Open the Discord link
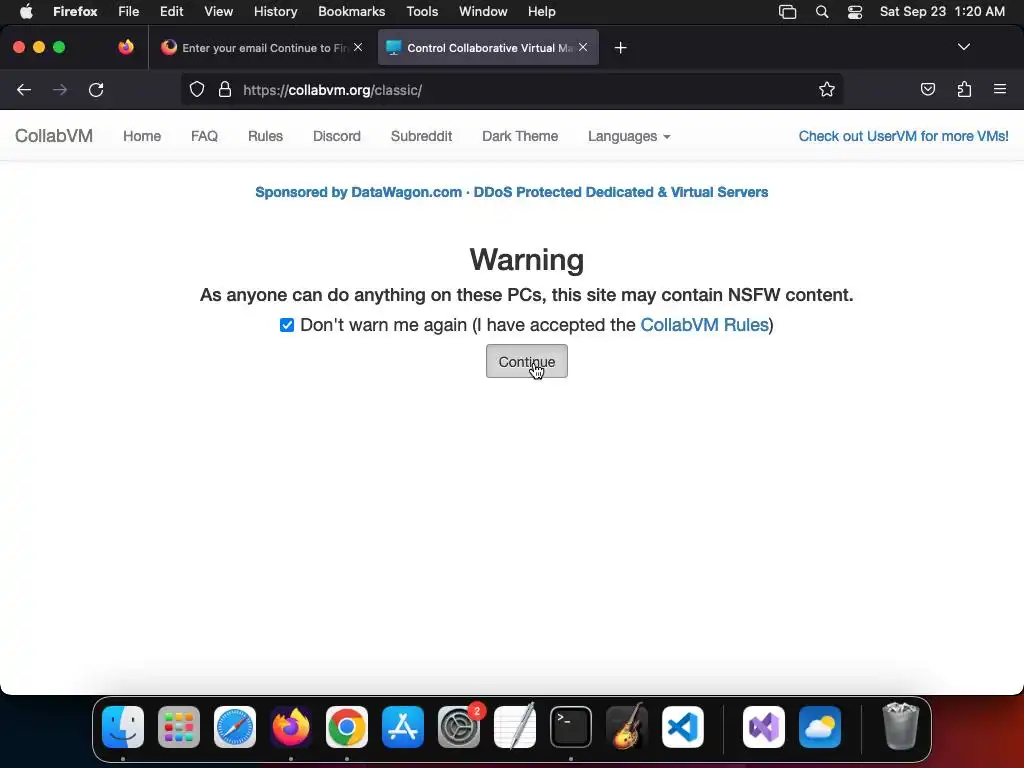Screen dimensions: 1024x768 [x=336, y=136]
